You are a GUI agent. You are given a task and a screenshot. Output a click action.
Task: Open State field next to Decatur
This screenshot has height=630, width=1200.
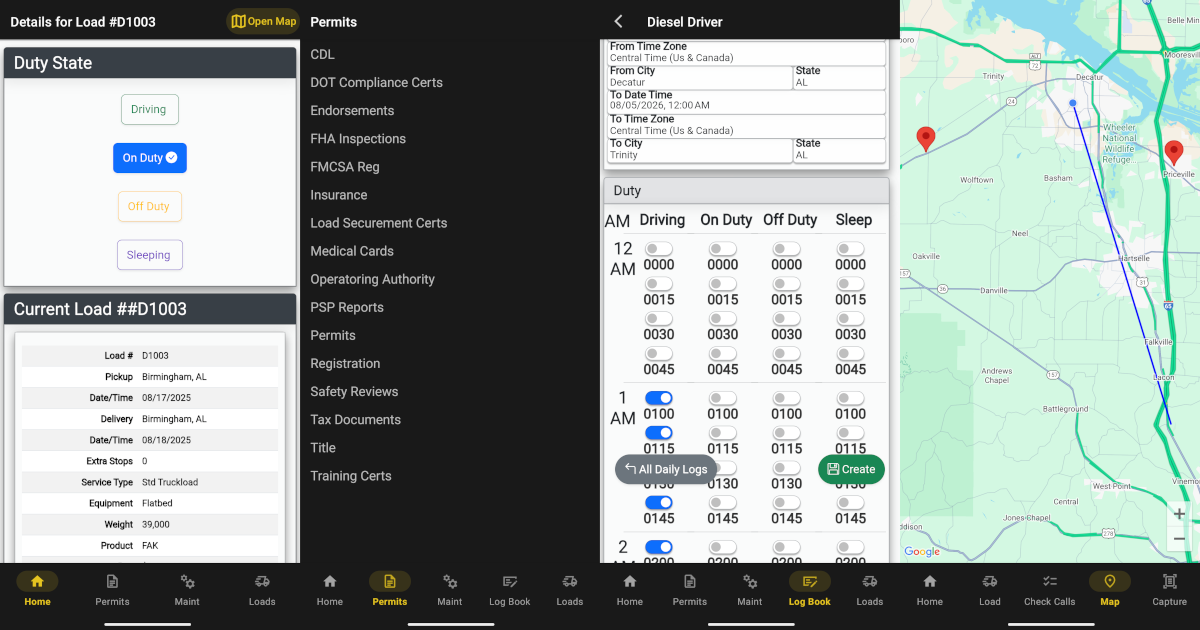pyautogui.click(x=840, y=77)
